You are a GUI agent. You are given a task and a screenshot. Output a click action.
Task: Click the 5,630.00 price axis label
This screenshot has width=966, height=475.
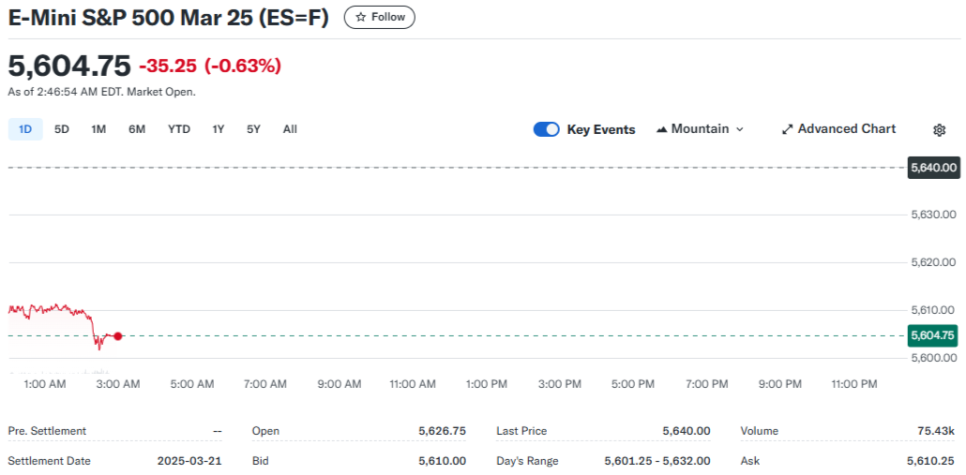933,215
